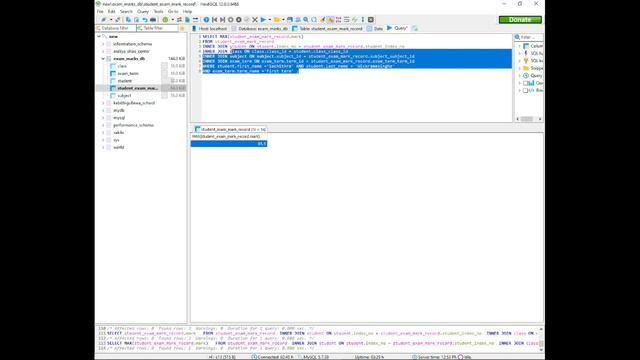
Task: Go to the last row with toolbar icon
Action: 222,20
